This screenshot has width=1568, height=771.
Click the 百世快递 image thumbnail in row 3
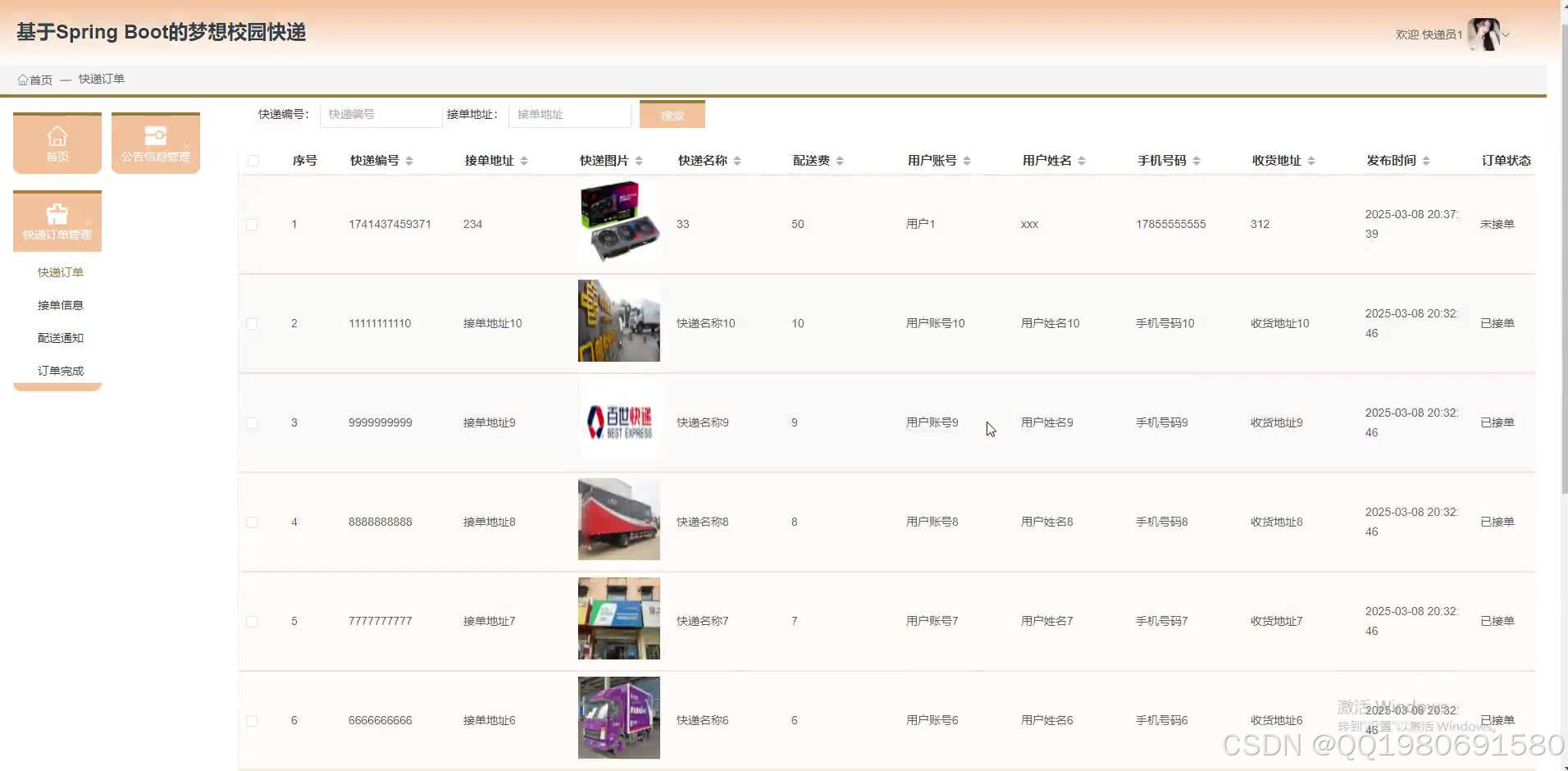619,420
